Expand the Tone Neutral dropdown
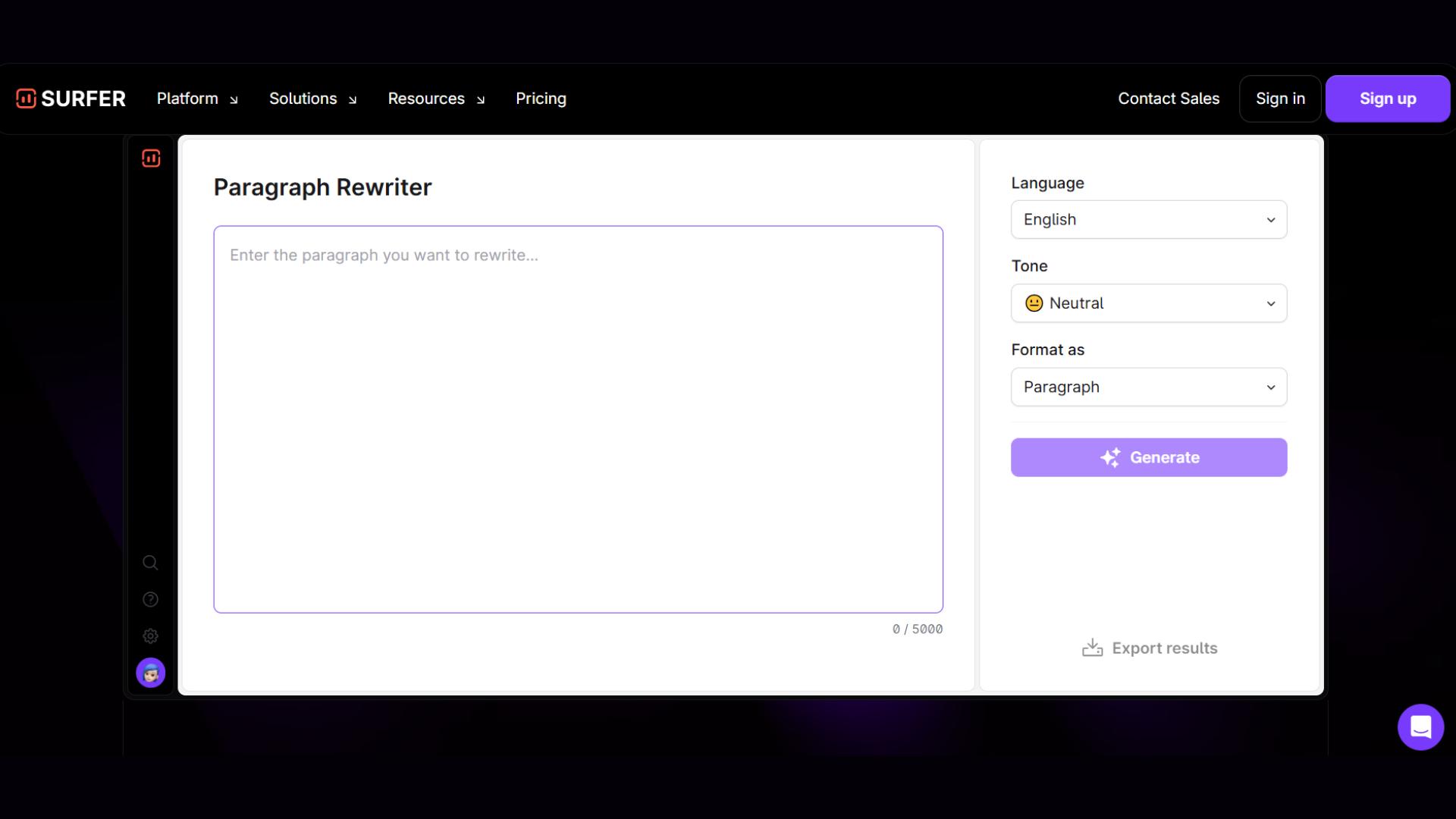The image size is (1456, 819). [x=1148, y=303]
